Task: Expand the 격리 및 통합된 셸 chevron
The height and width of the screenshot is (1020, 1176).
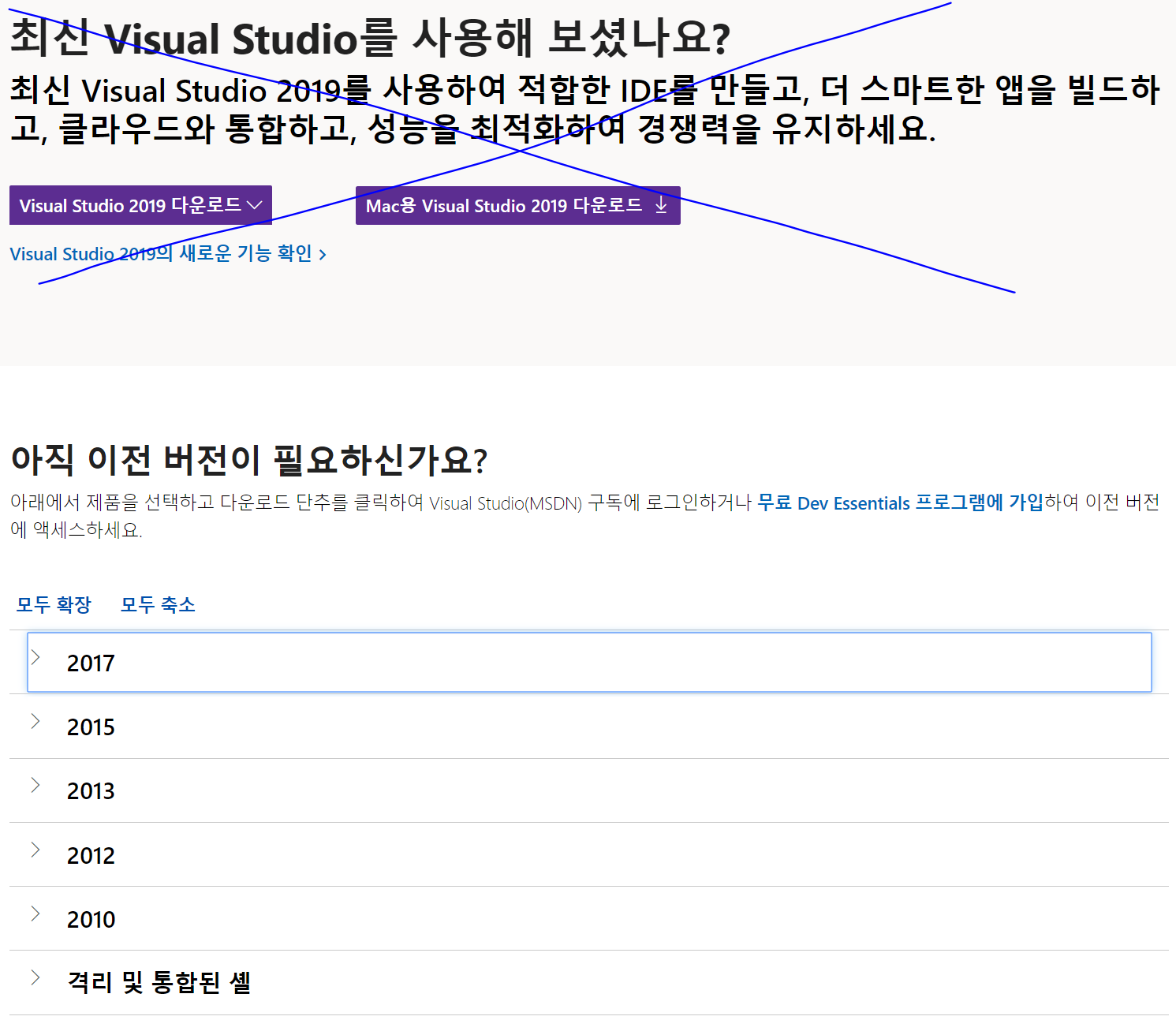Action: pyautogui.click(x=35, y=977)
